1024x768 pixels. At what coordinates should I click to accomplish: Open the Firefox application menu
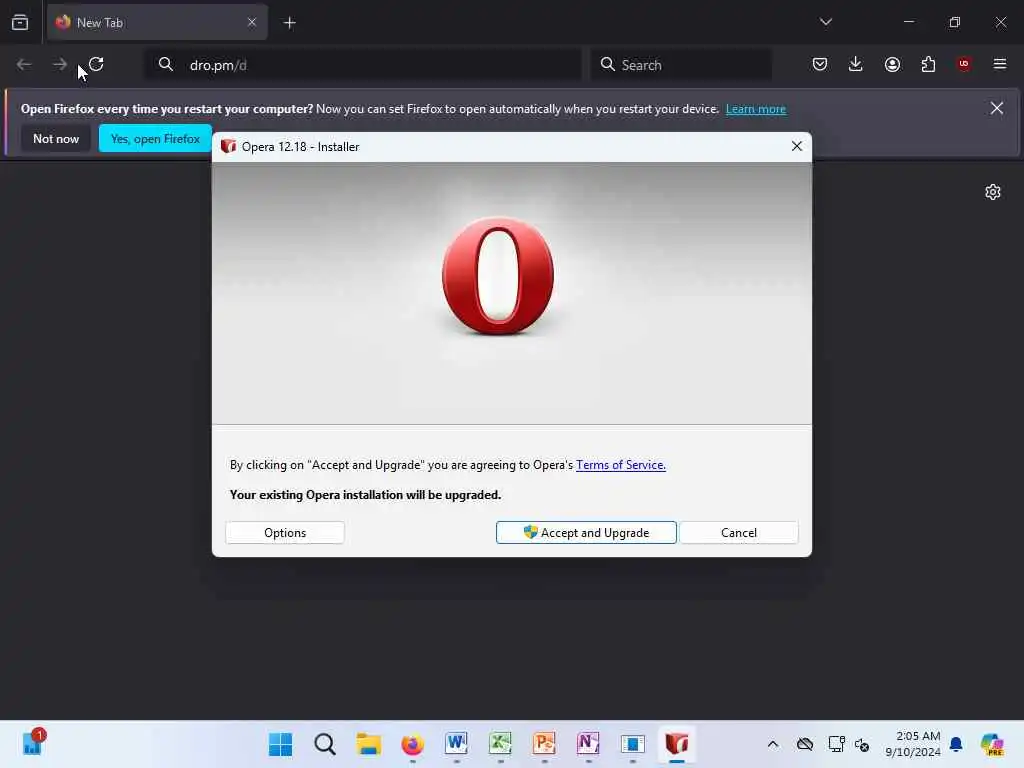tap(1000, 64)
